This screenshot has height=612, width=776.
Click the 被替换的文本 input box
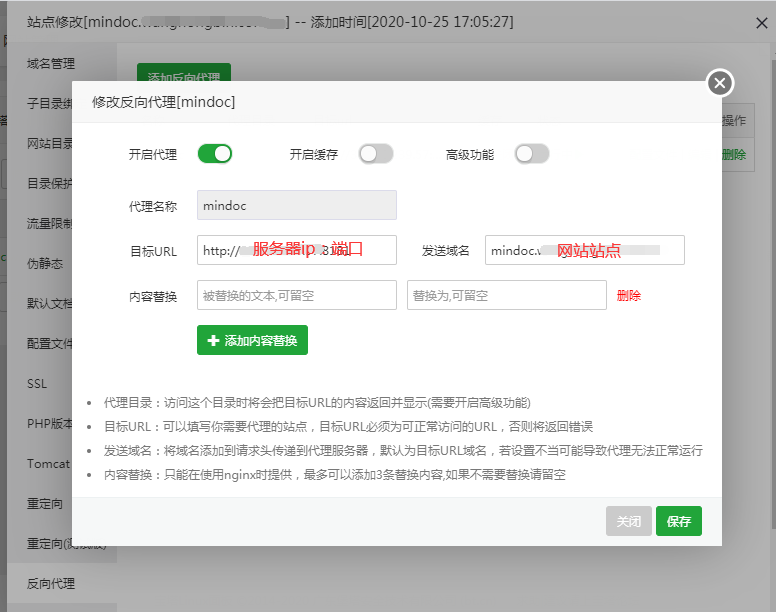[296, 295]
